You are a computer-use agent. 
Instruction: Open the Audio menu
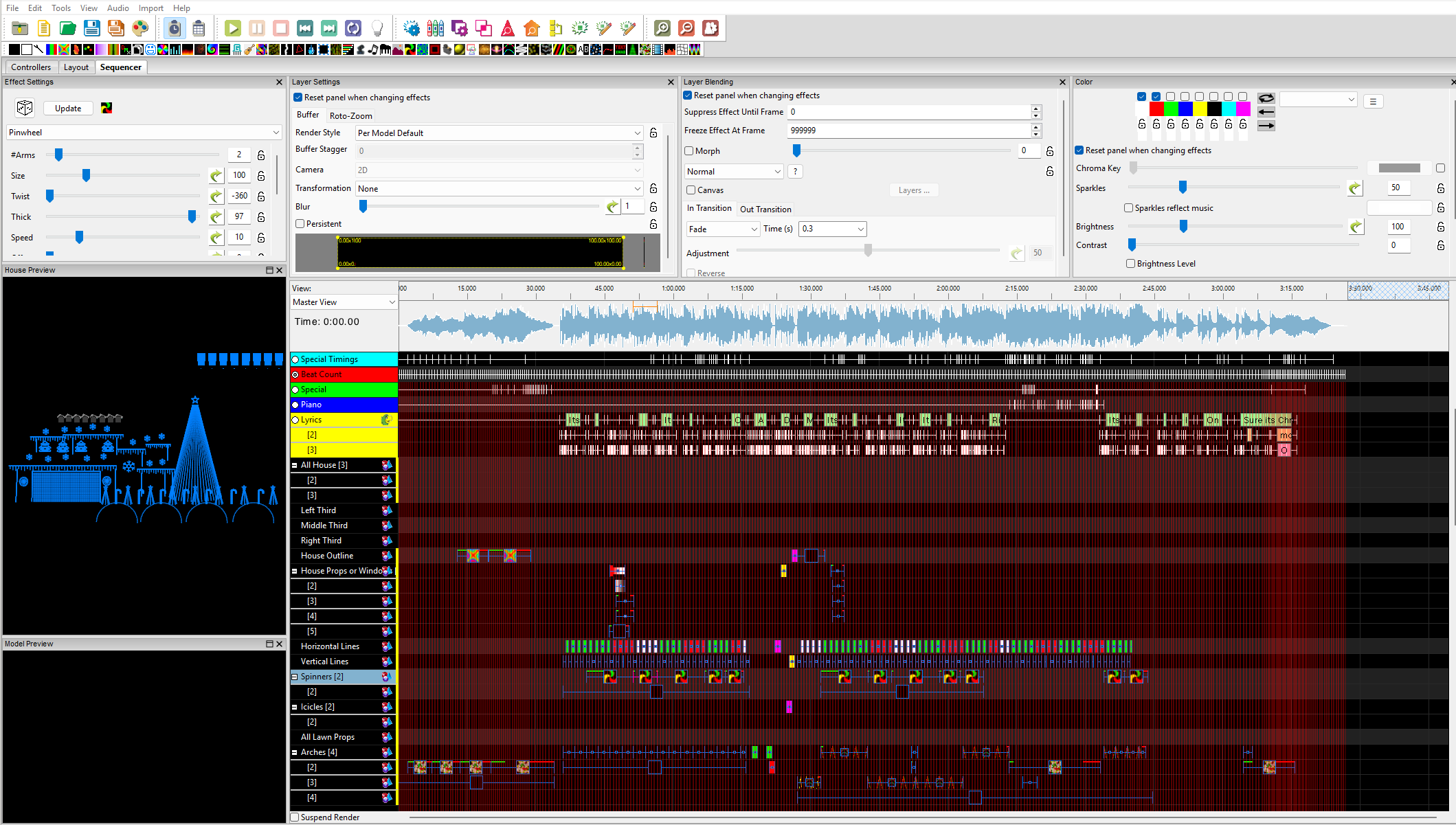point(117,8)
